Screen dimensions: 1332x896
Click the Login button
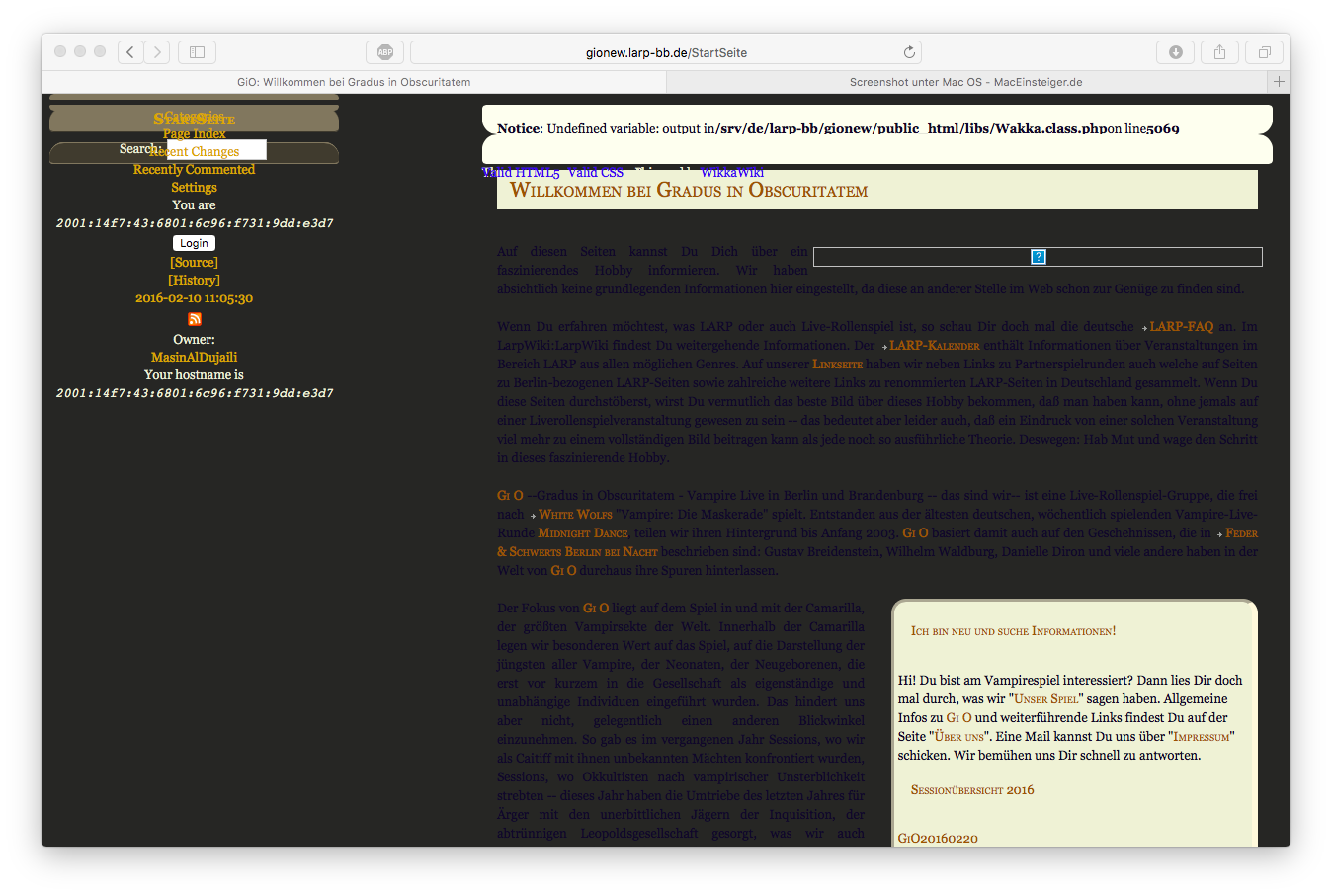[x=194, y=243]
